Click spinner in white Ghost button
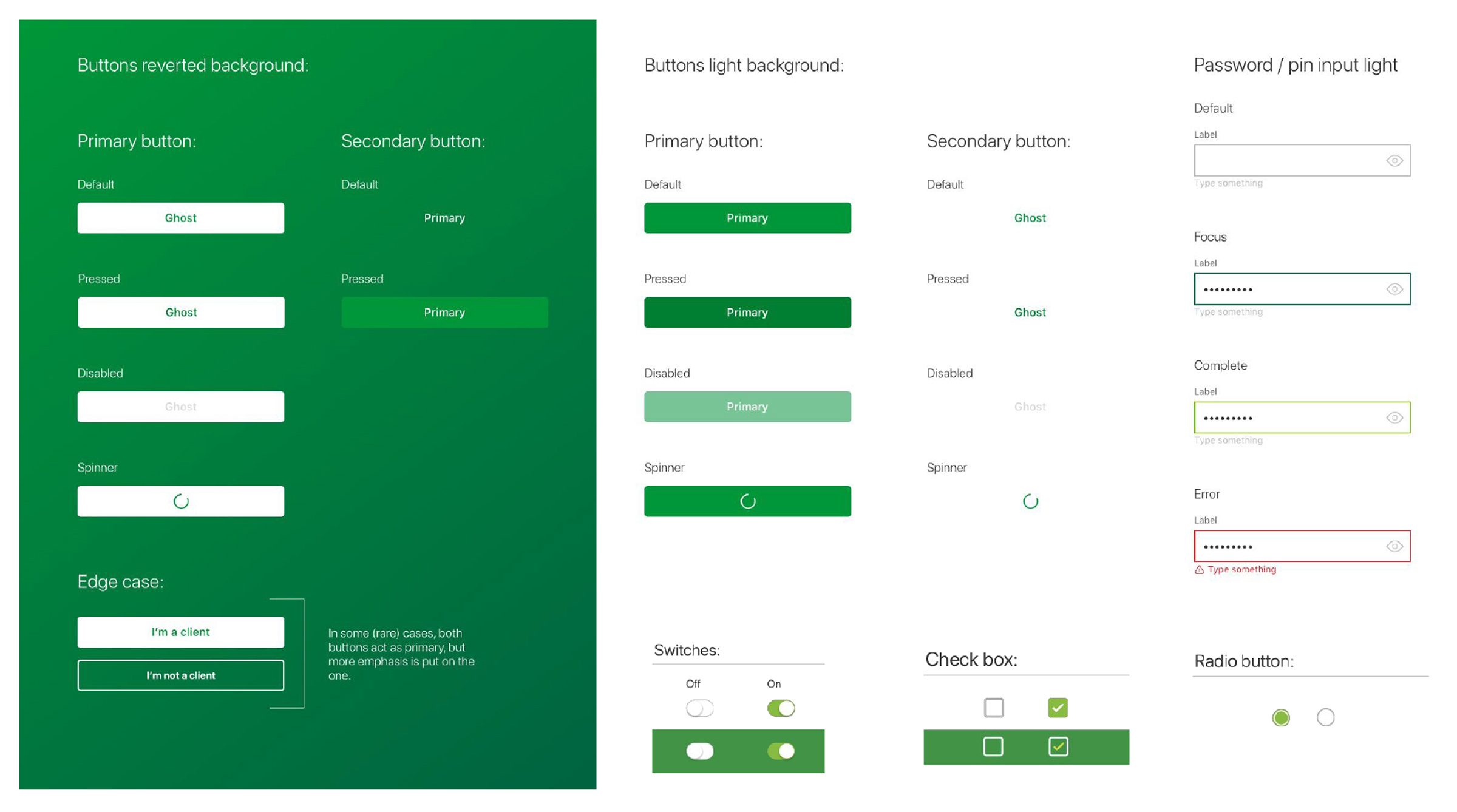Screen dimensions: 1457x812 point(181,502)
